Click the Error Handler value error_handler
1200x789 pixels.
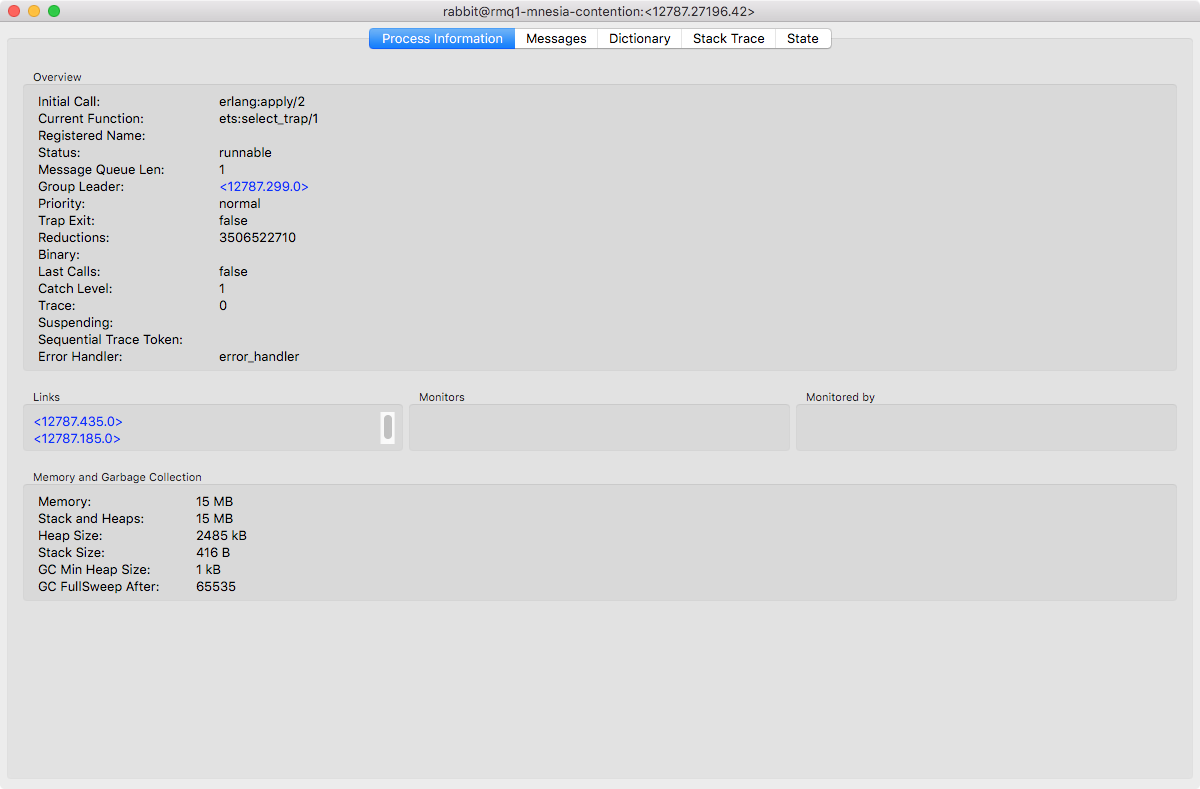259,357
